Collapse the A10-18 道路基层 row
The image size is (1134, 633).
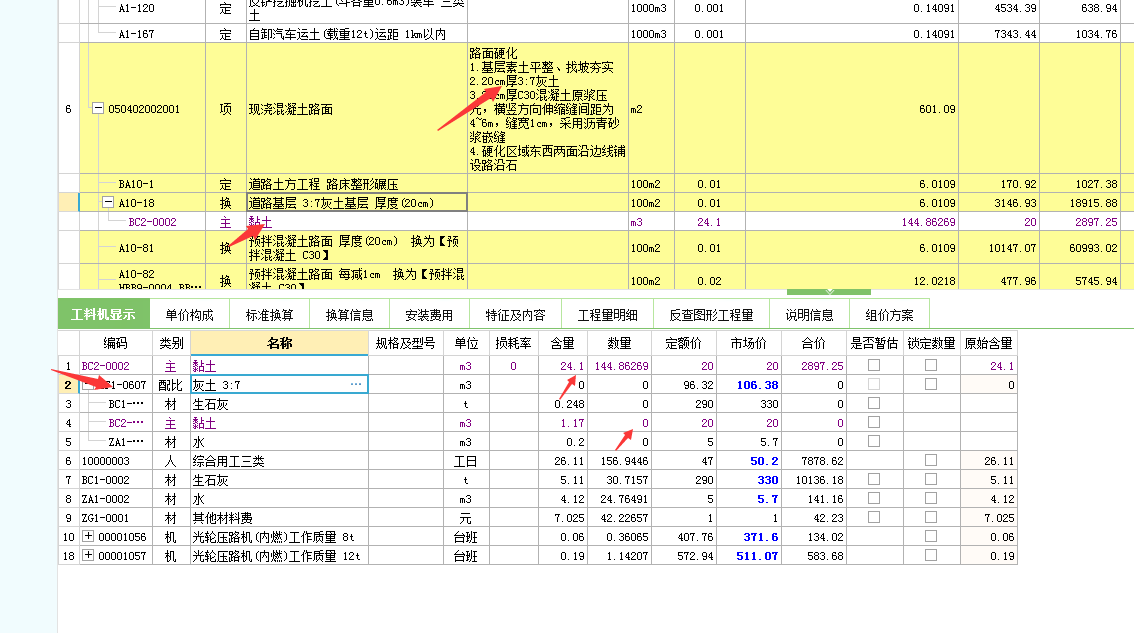(x=108, y=203)
